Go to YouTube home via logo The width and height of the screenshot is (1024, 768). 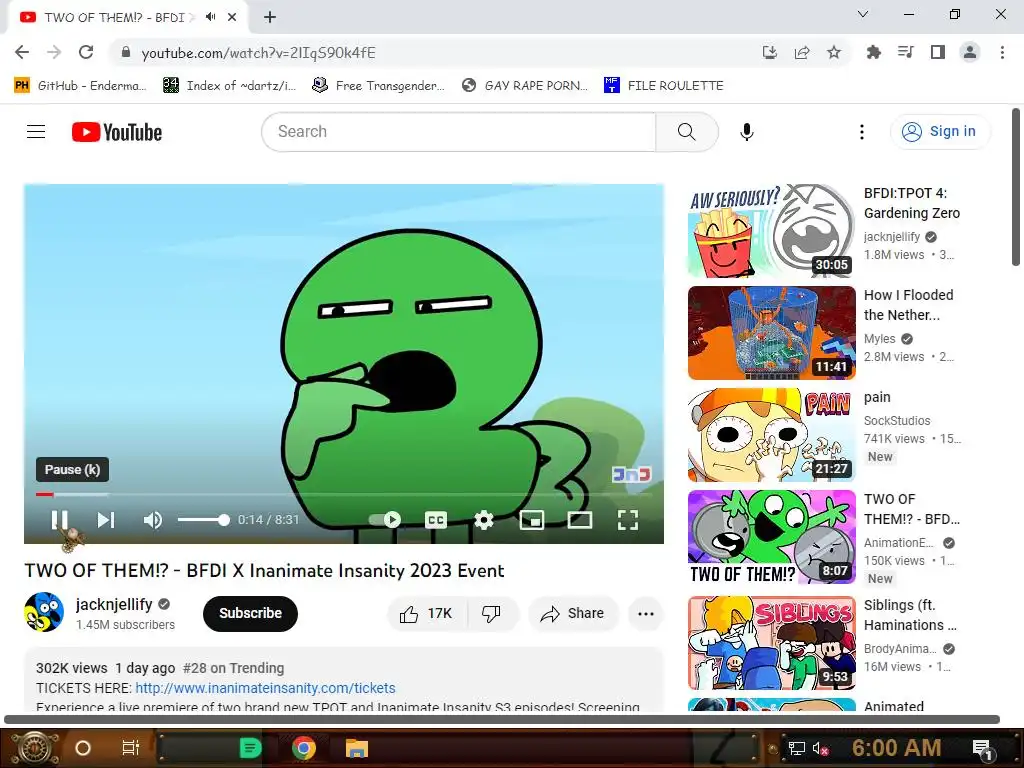tap(117, 132)
